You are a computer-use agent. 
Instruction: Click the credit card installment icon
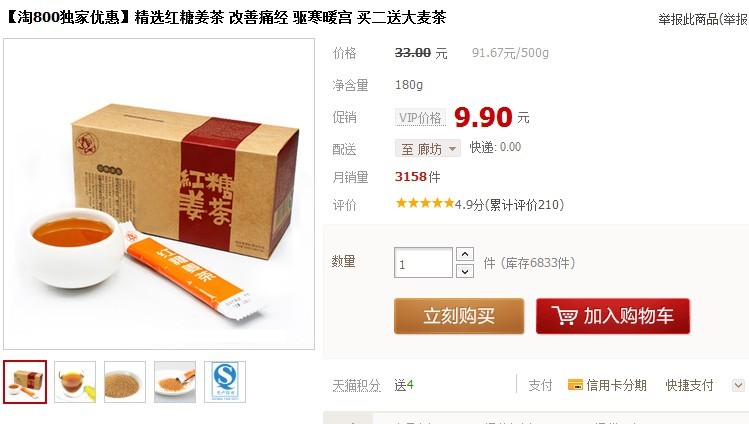pyautogui.click(x=575, y=385)
